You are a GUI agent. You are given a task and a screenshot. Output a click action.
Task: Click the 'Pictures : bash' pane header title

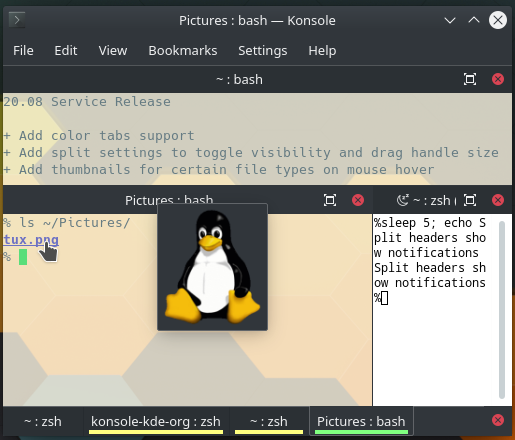[x=169, y=200]
